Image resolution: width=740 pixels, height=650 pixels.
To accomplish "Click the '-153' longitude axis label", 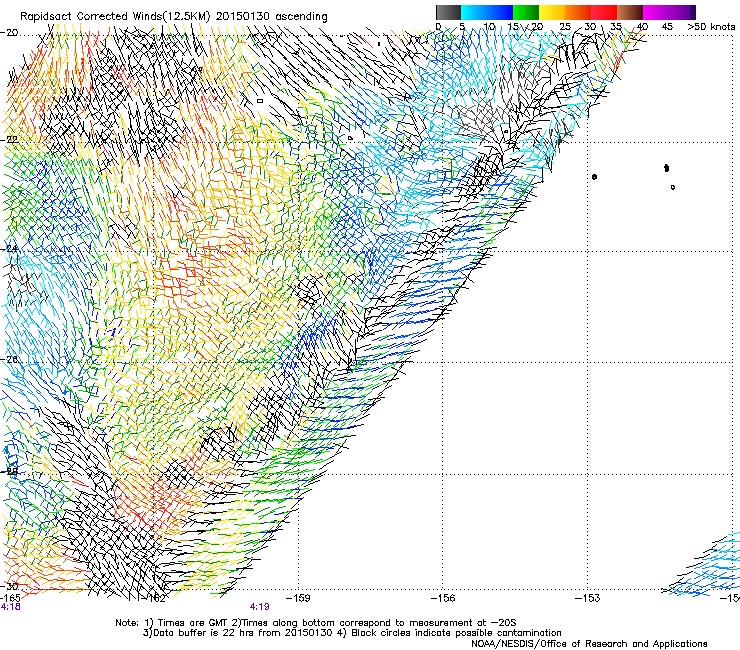I will click(588, 598).
